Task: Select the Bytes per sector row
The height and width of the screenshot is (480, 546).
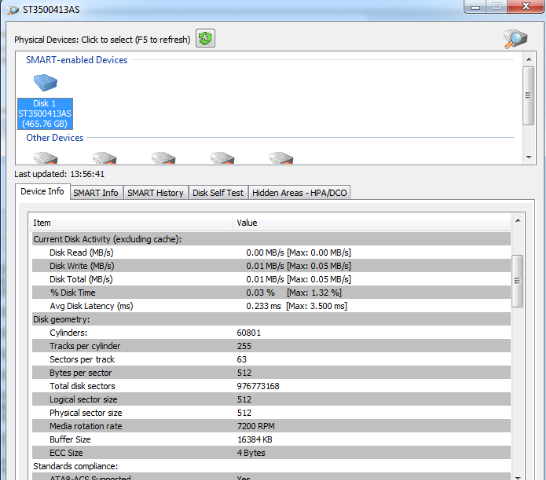Action: (271, 373)
